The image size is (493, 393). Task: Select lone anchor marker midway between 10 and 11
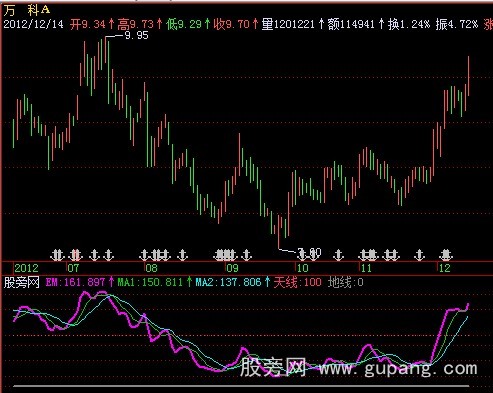338,255
